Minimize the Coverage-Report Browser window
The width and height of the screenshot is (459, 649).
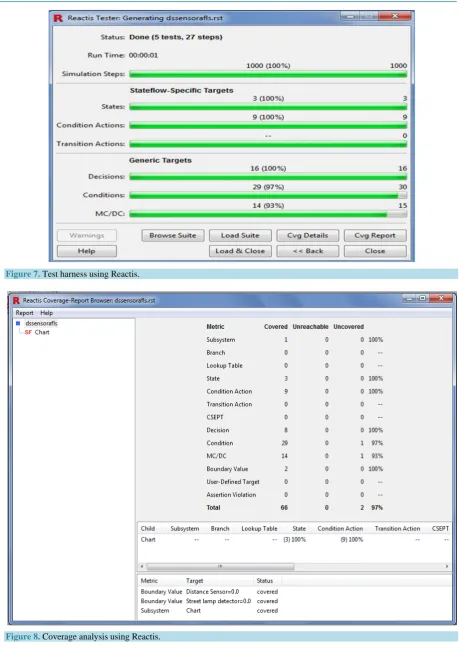pos(409,298)
